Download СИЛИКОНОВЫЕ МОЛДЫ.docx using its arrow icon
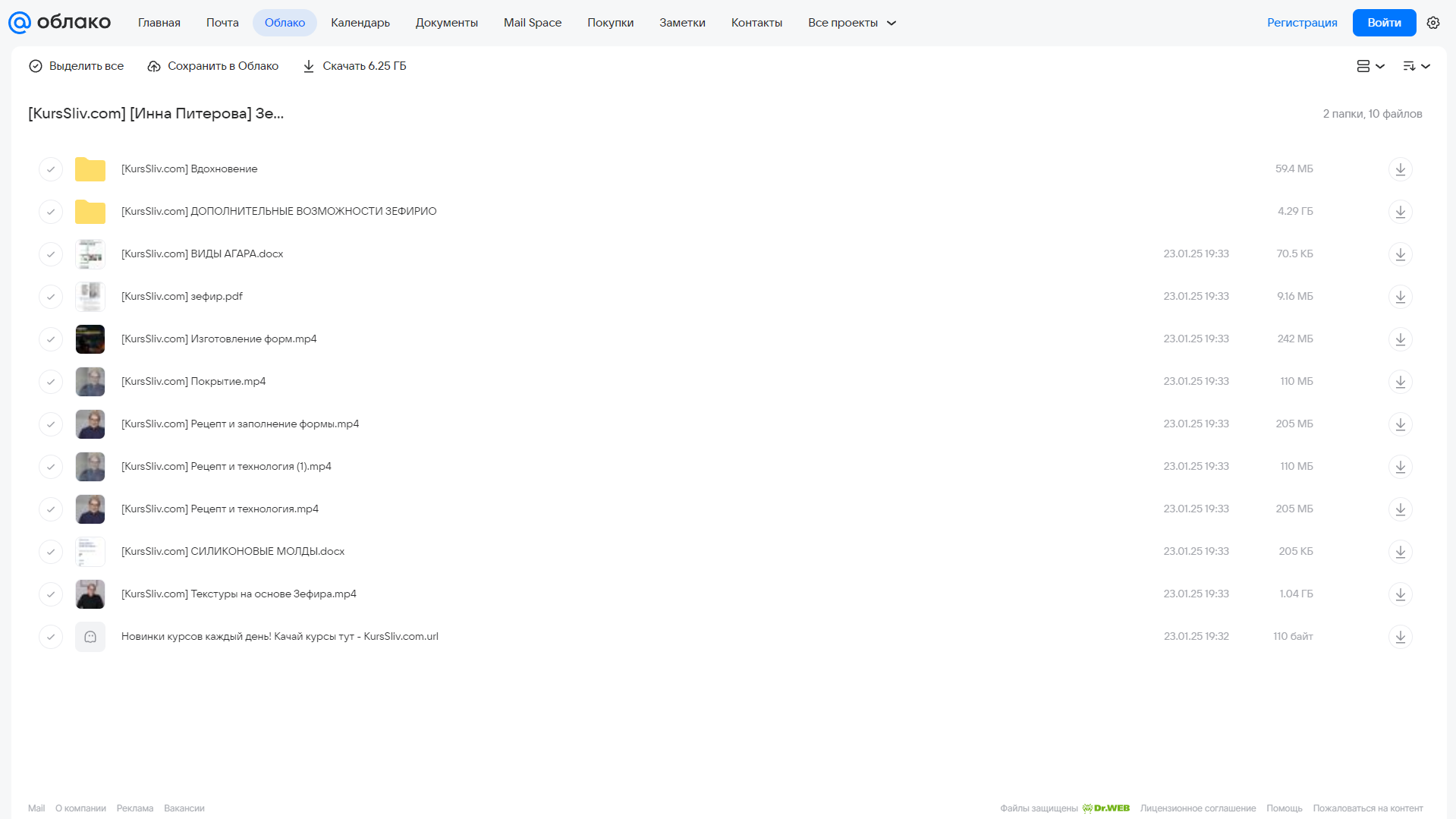Screen dimensions: 1456x819 click(1400, 552)
